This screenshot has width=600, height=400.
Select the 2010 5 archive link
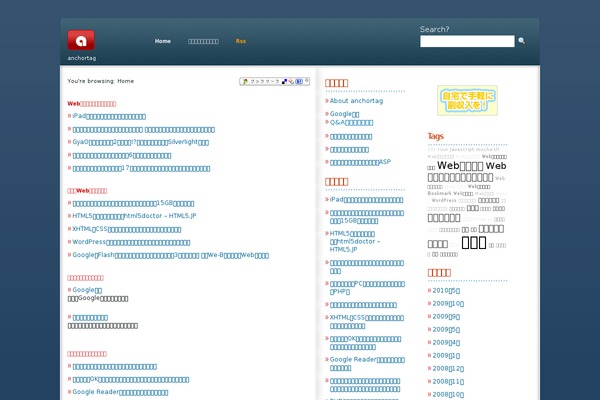pyautogui.click(x=446, y=291)
